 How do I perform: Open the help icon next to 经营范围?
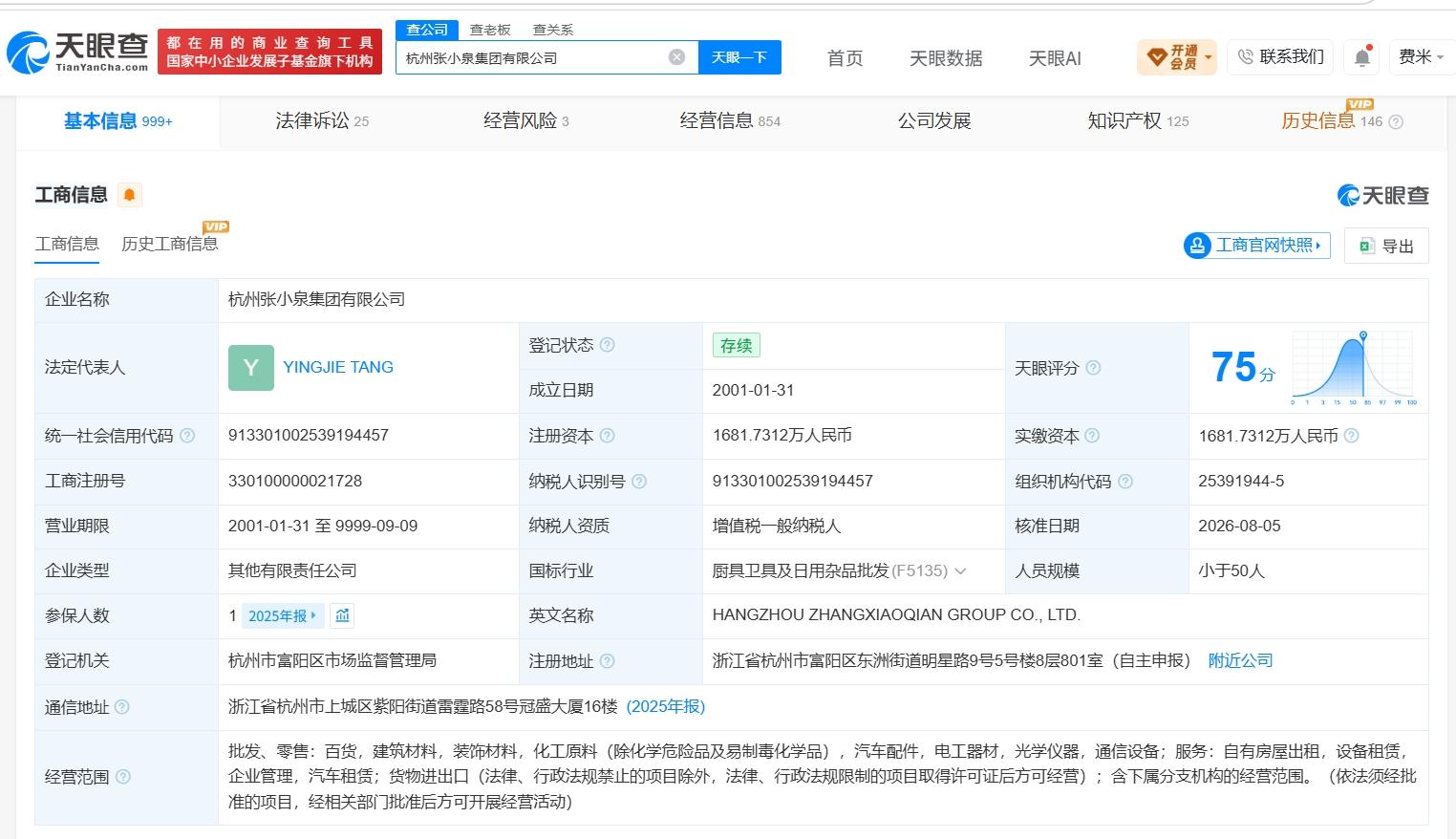tap(122, 777)
